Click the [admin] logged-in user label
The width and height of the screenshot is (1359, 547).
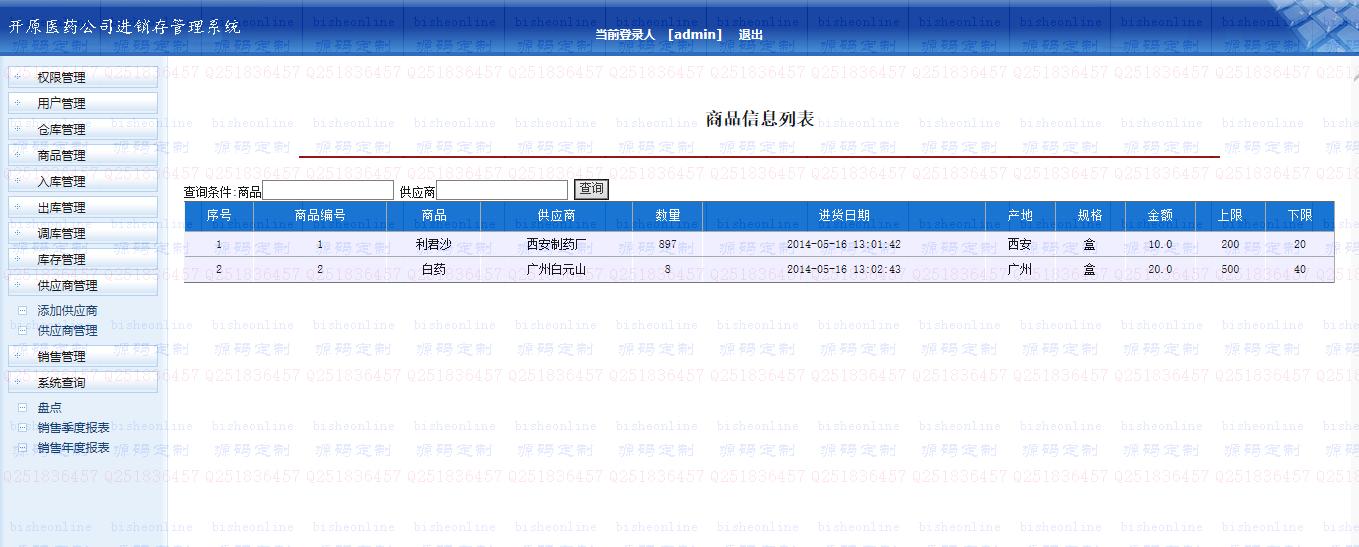tap(695, 35)
